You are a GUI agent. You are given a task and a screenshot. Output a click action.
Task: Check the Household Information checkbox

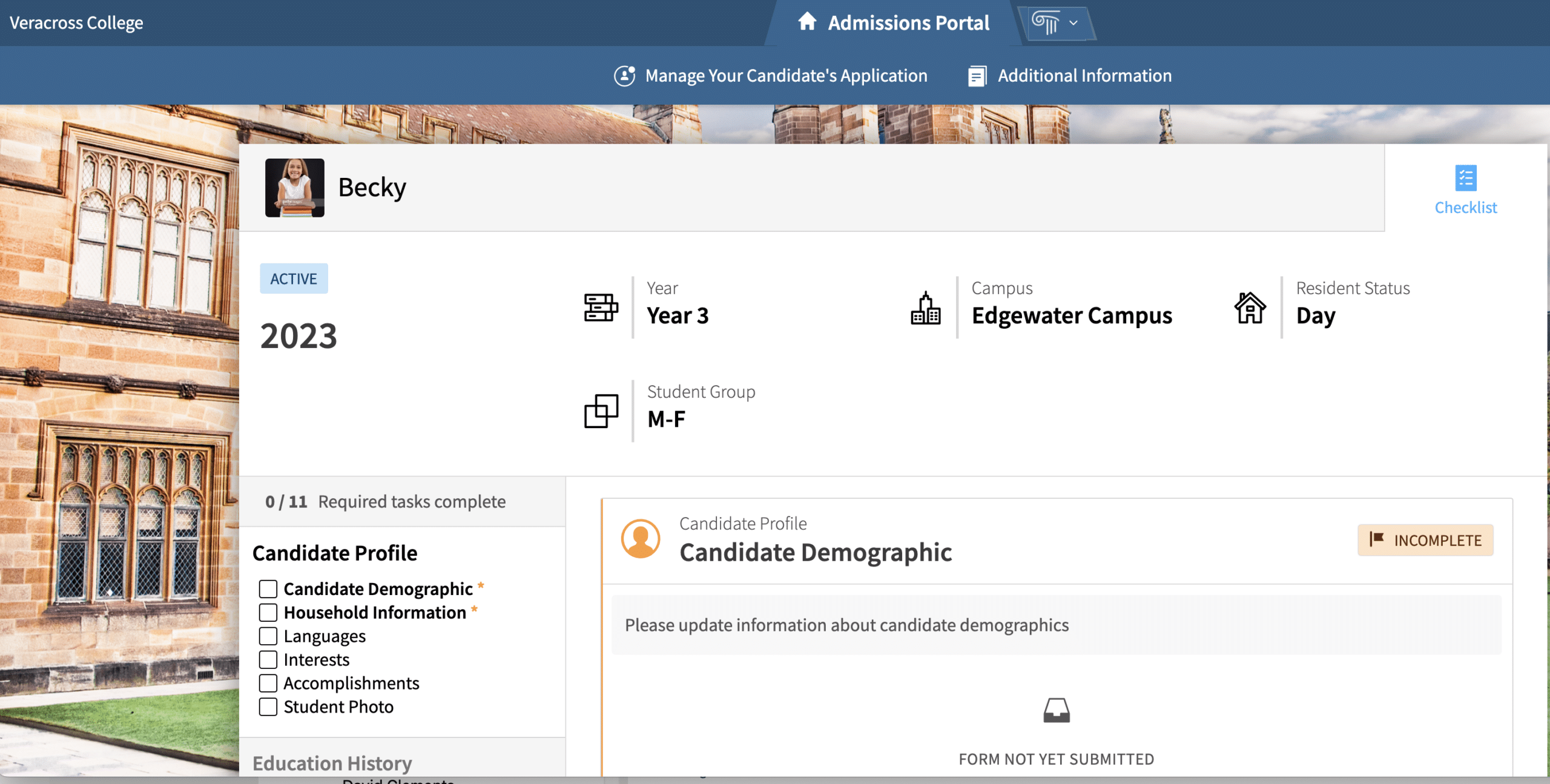268,613
